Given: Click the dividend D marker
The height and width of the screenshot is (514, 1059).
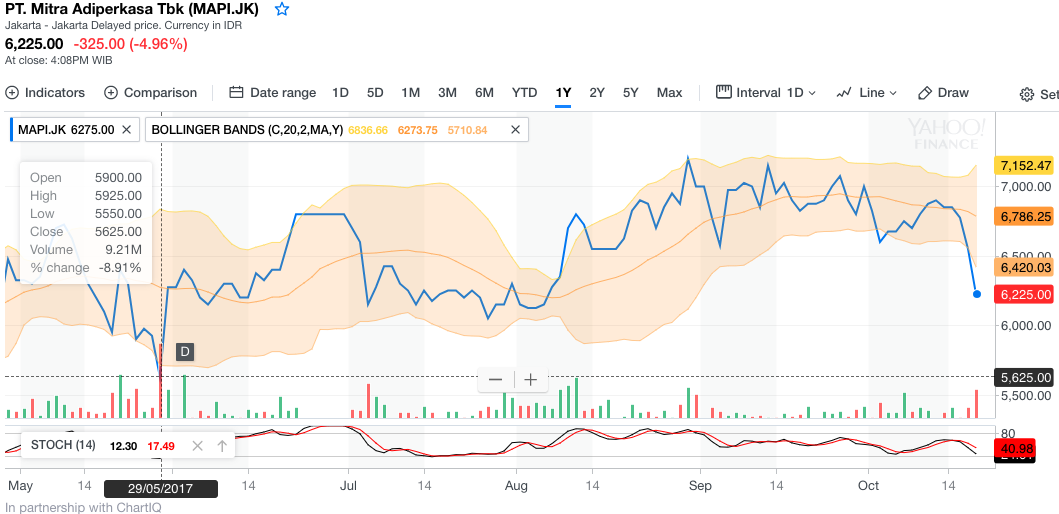Looking at the screenshot, I should 185,351.
